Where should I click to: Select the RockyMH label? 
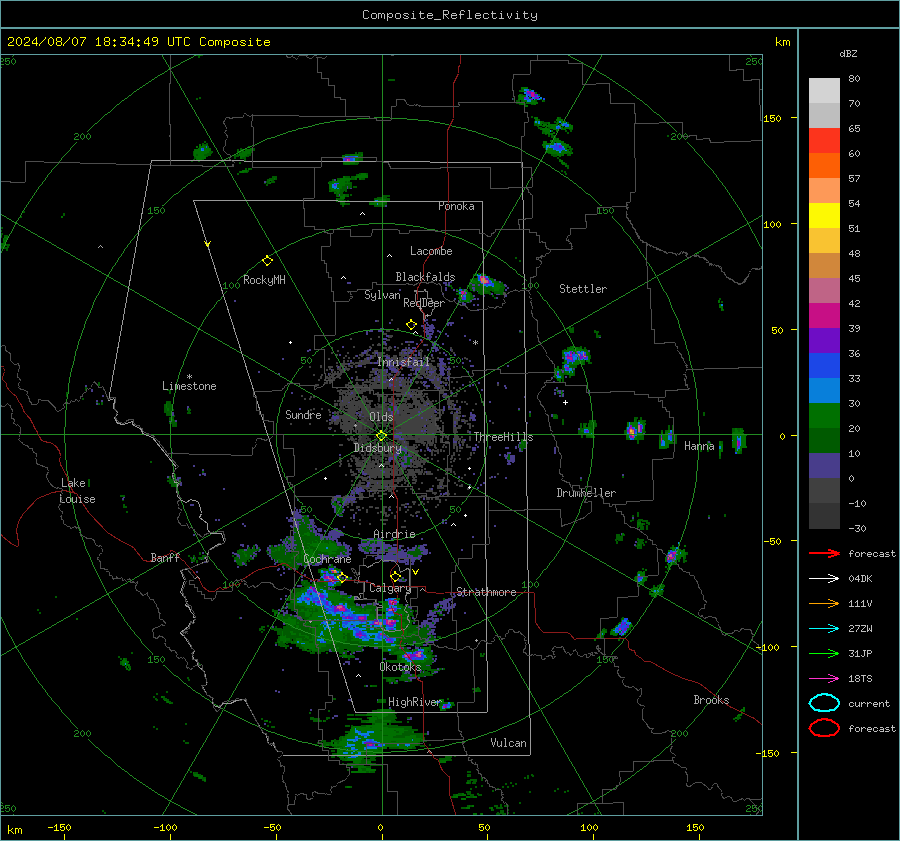264,280
